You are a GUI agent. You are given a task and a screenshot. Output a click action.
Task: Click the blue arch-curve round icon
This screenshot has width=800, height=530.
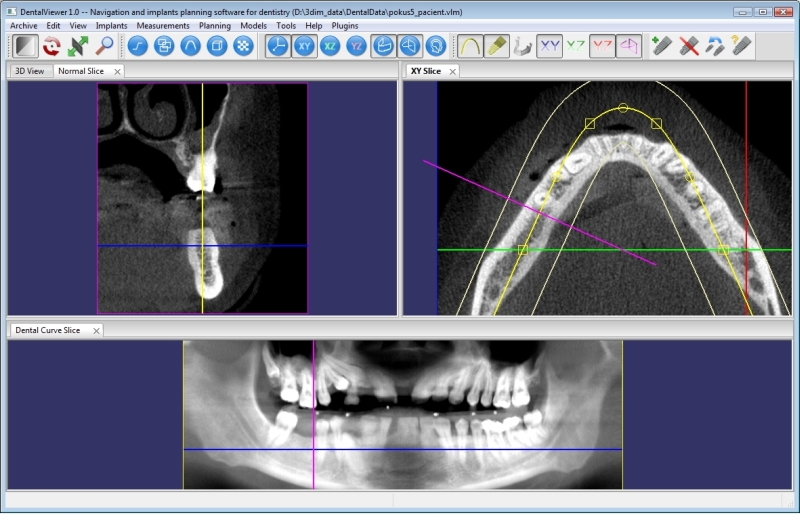[191, 46]
